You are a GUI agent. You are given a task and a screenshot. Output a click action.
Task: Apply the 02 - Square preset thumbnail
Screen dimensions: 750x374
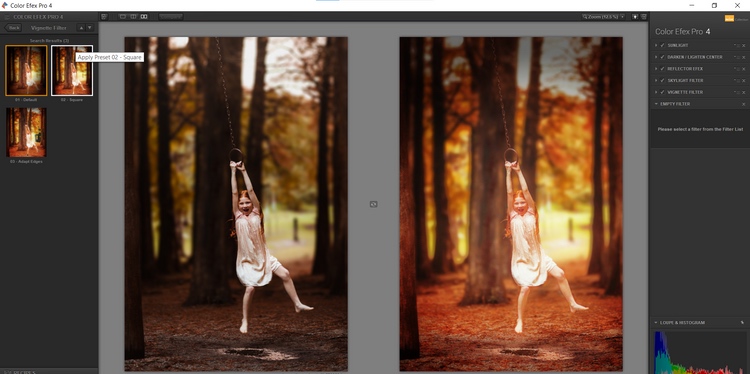coord(72,70)
